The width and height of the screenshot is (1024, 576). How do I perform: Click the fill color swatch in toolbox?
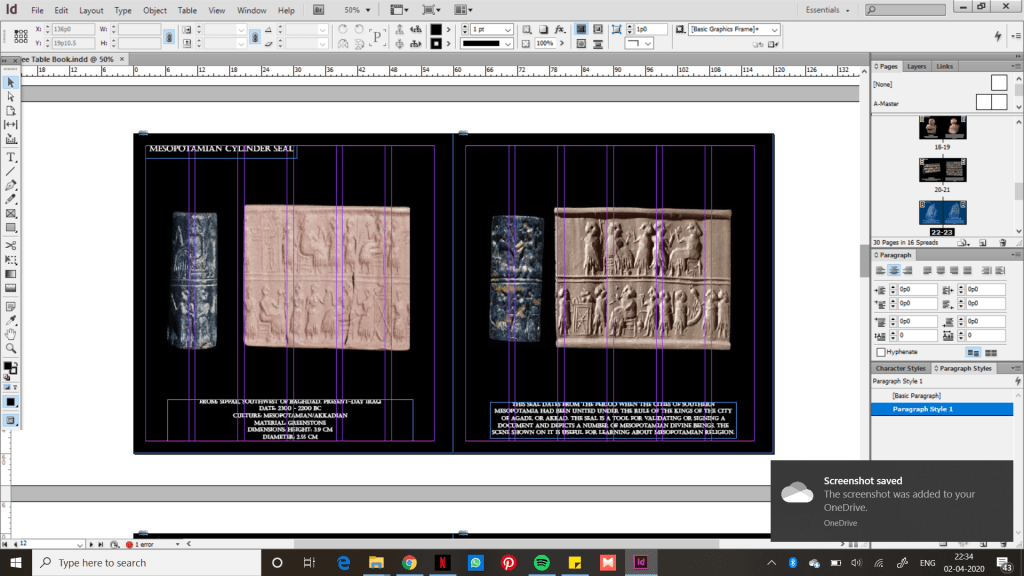[9, 366]
